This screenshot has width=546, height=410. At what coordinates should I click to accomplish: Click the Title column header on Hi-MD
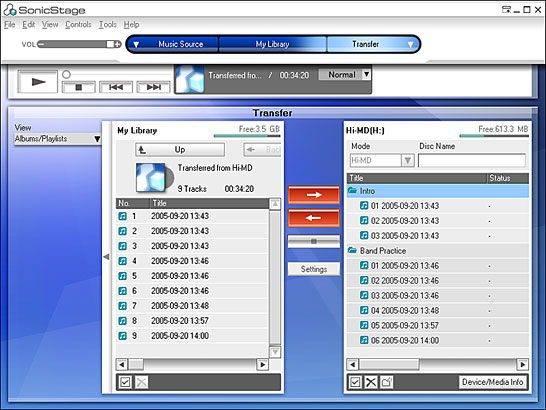click(x=416, y=178)
